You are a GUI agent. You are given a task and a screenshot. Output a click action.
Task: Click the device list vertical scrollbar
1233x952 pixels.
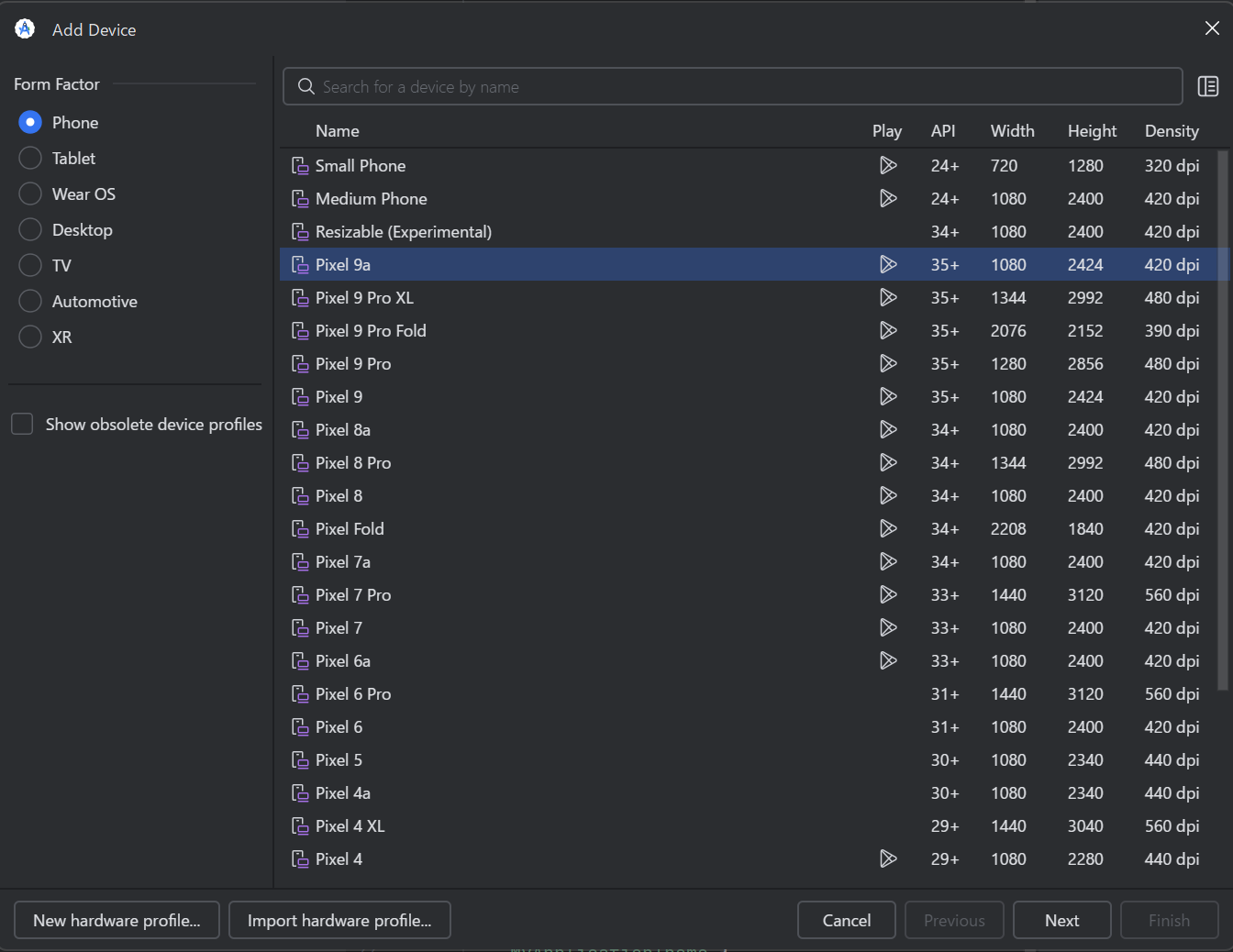click(1222, 420)
